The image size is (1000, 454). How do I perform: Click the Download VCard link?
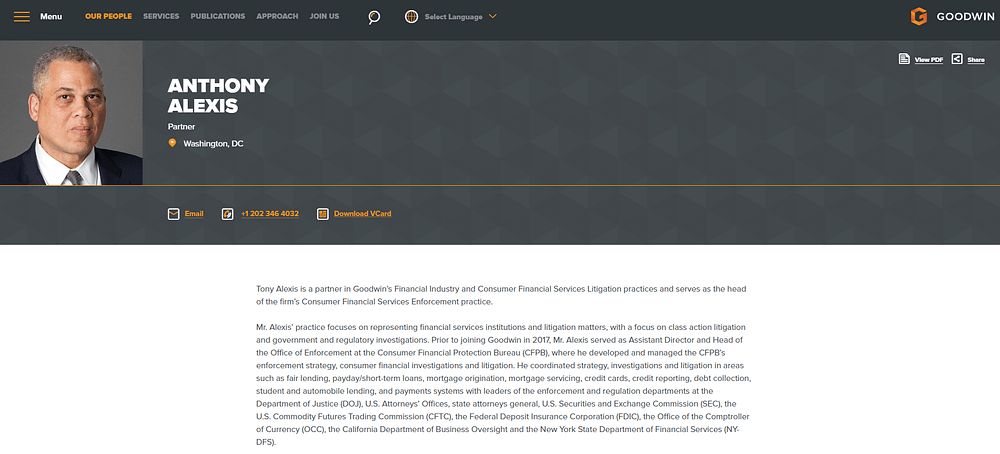363,214
